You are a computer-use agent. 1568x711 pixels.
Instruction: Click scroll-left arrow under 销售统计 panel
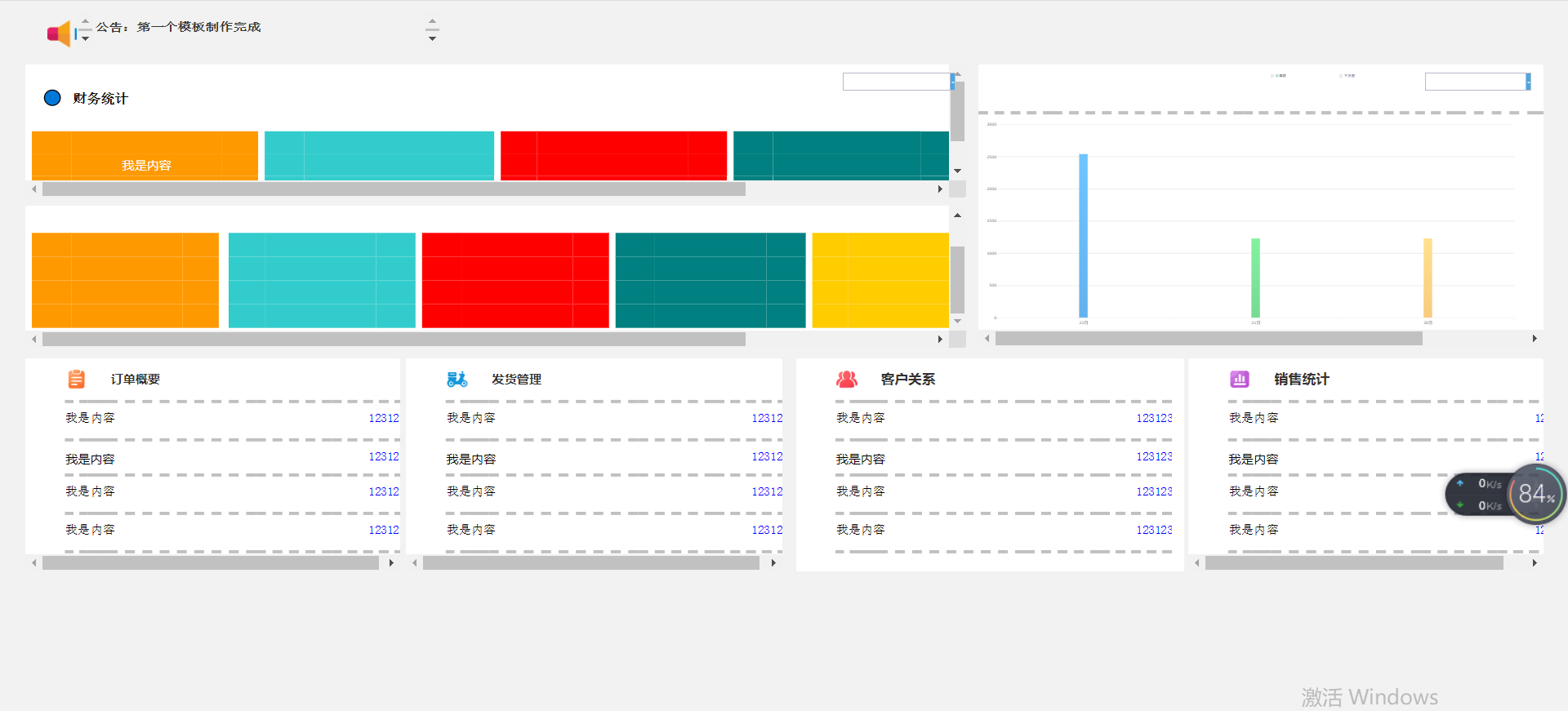(1197, 562)
